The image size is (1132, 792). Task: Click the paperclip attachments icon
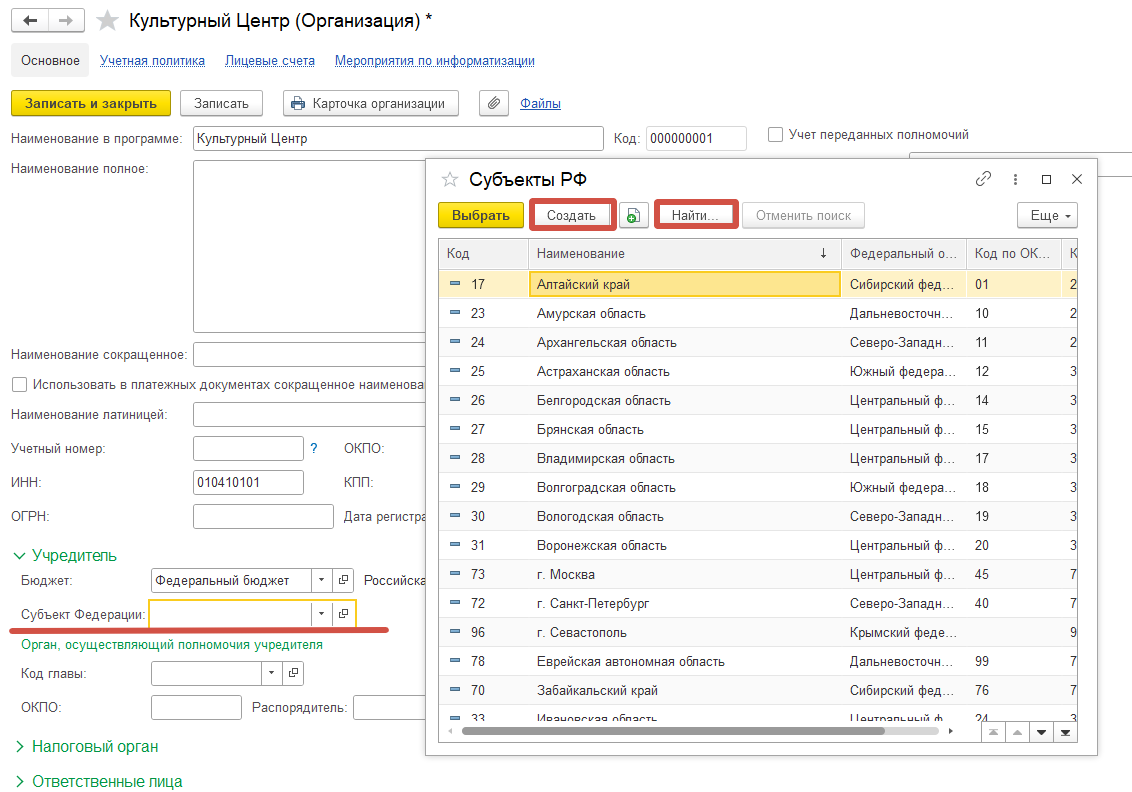click(x=494, y=103)
